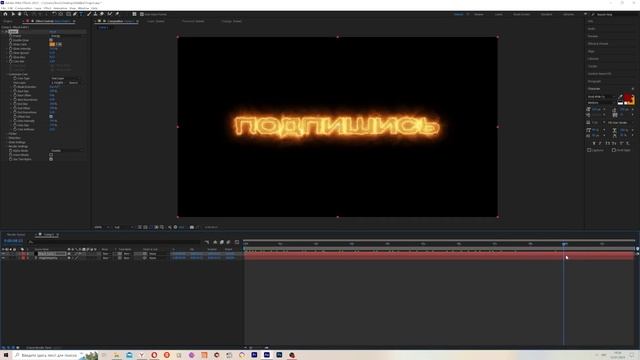Switch to the Small Screen workspace
640x360 pixels.
(522, 14)
